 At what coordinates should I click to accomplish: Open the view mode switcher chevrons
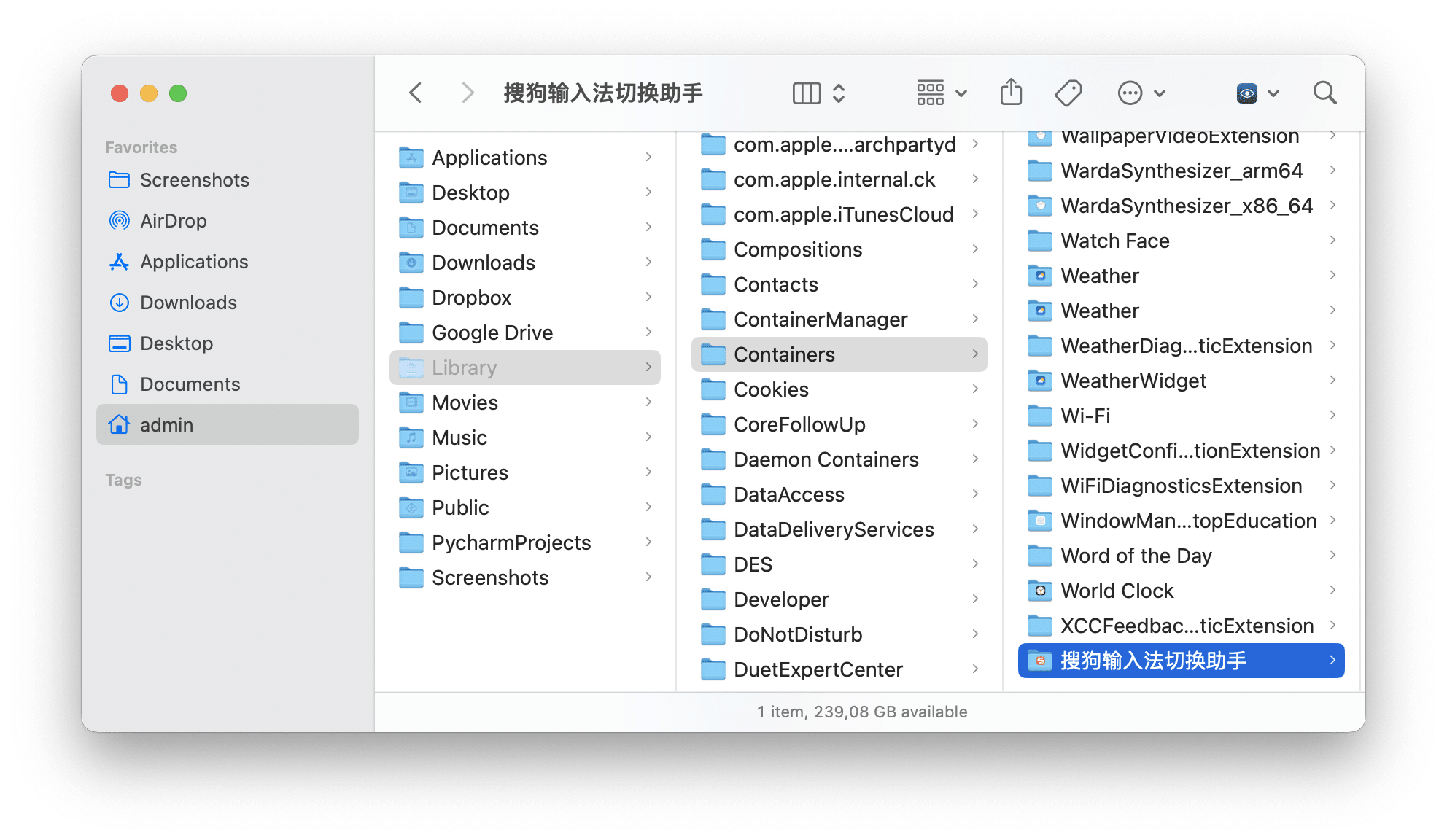(x=838, y=93)
